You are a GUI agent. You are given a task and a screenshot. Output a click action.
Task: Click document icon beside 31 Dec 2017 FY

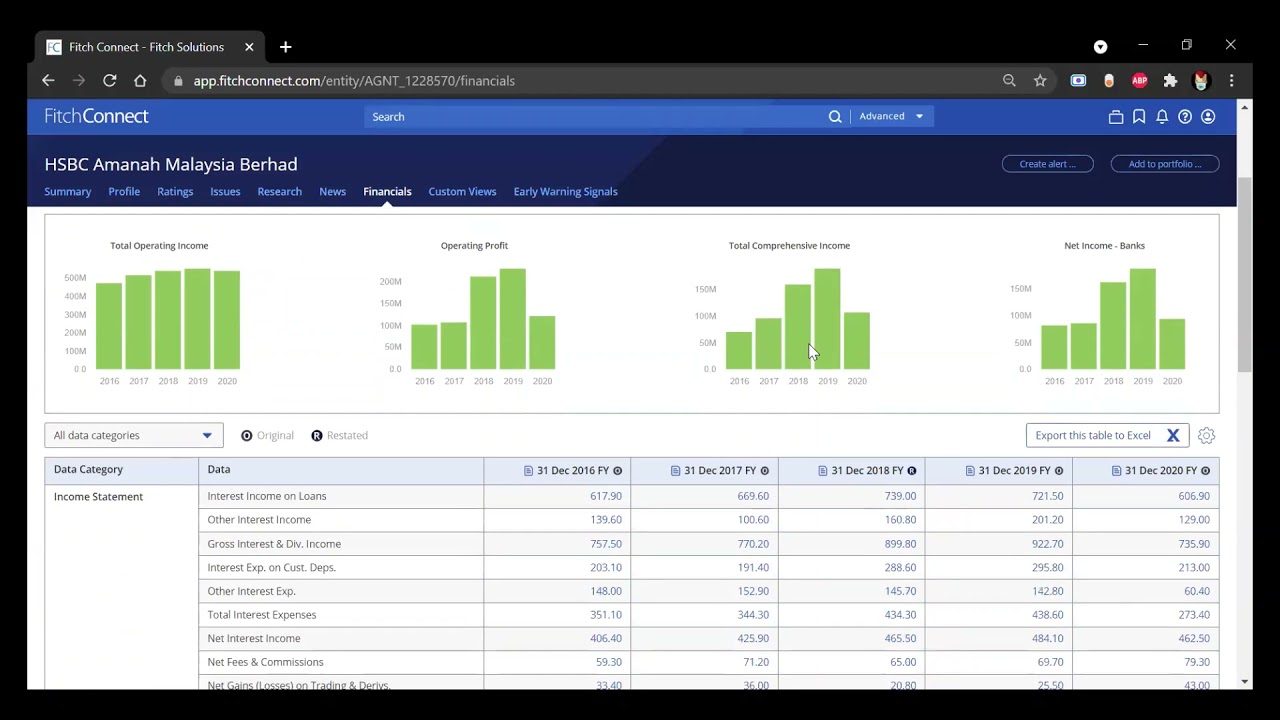pos(676,471)
